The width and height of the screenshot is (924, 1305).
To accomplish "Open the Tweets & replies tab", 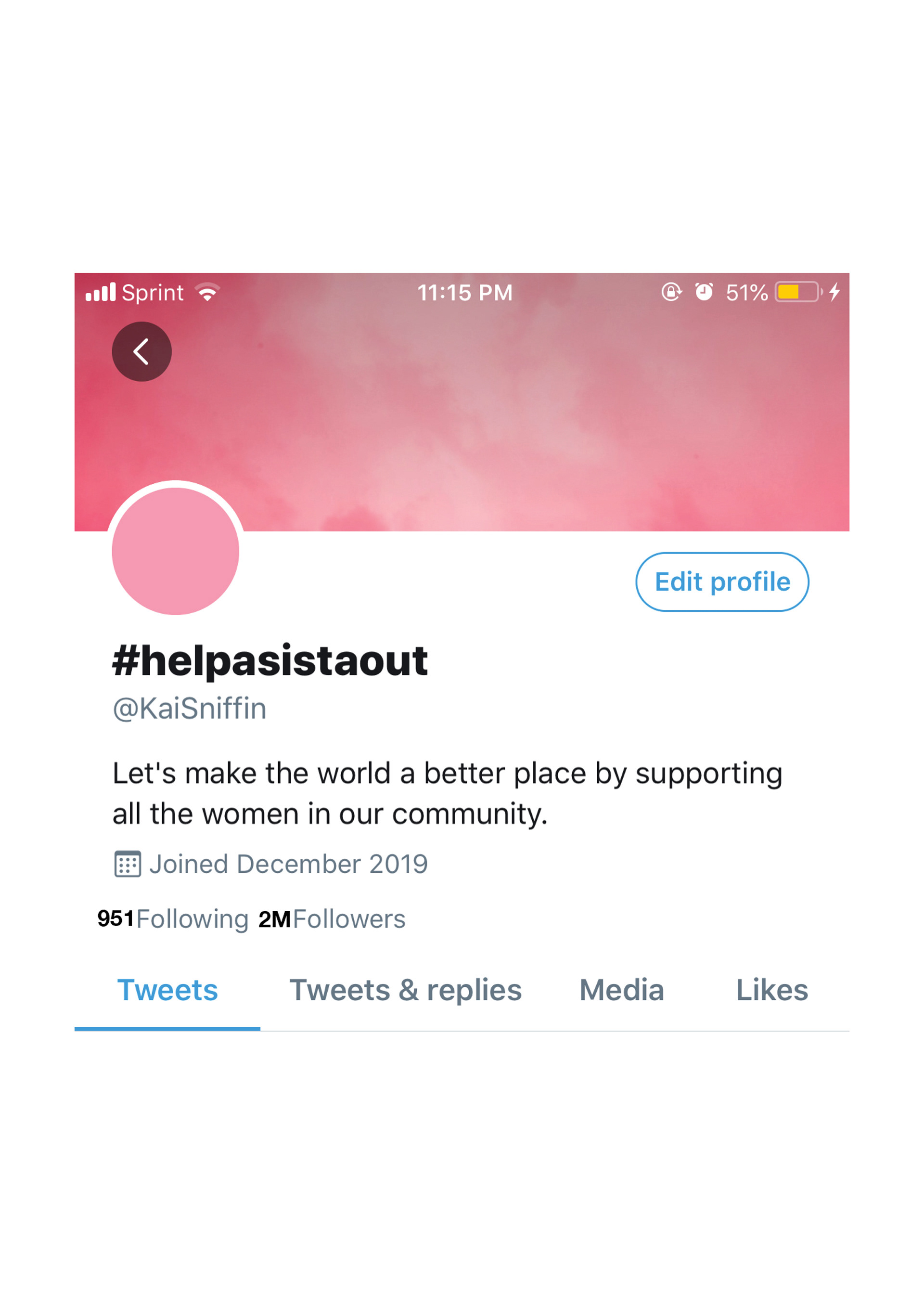I will click(x=405, y=990).
